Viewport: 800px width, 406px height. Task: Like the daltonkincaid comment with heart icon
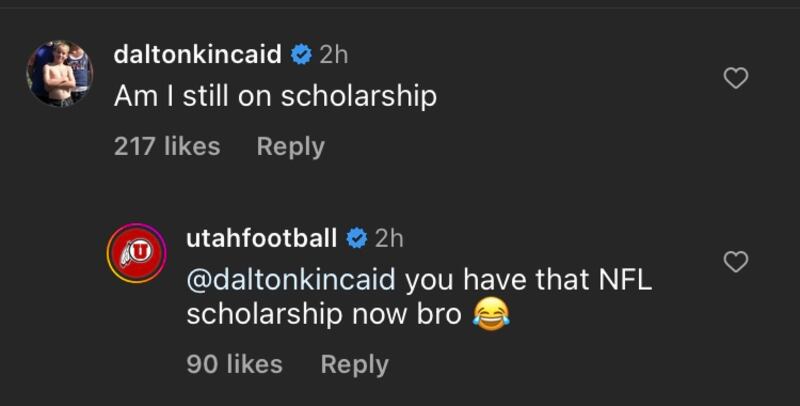pyautogui.click(x=736, y=78)
